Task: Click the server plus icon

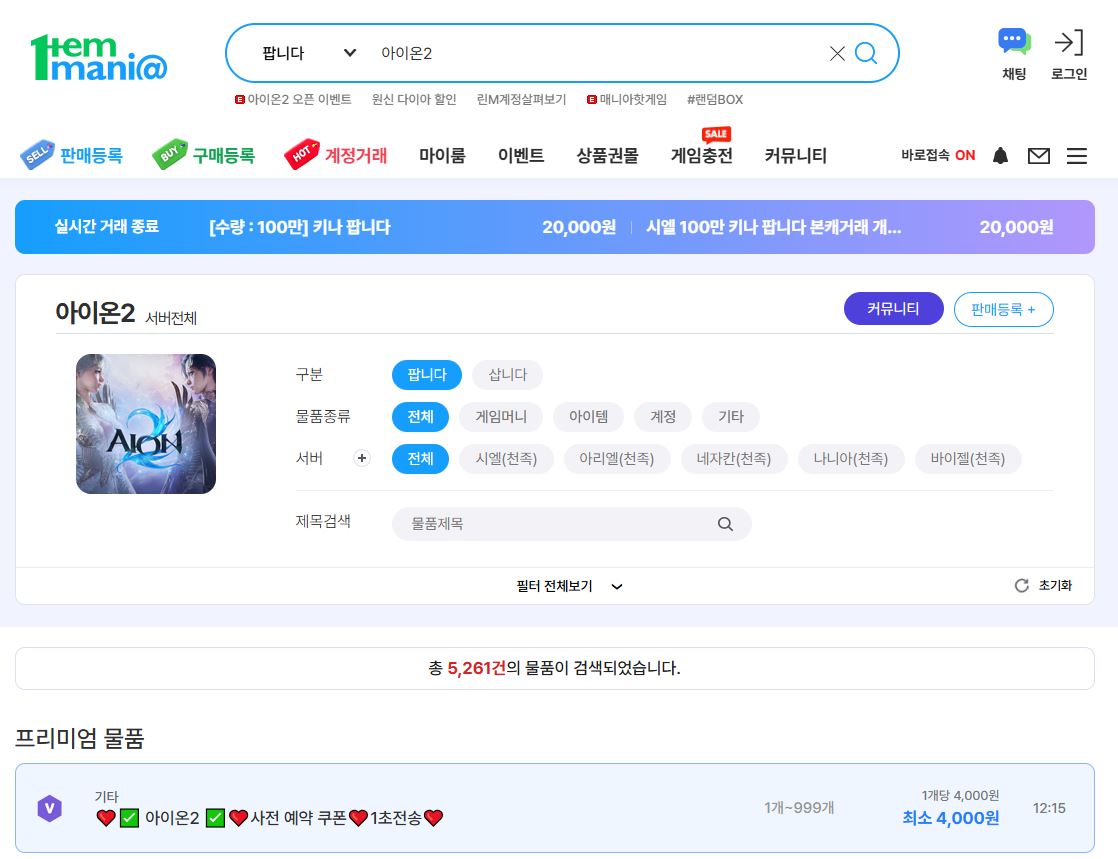Action: (362, 458)
